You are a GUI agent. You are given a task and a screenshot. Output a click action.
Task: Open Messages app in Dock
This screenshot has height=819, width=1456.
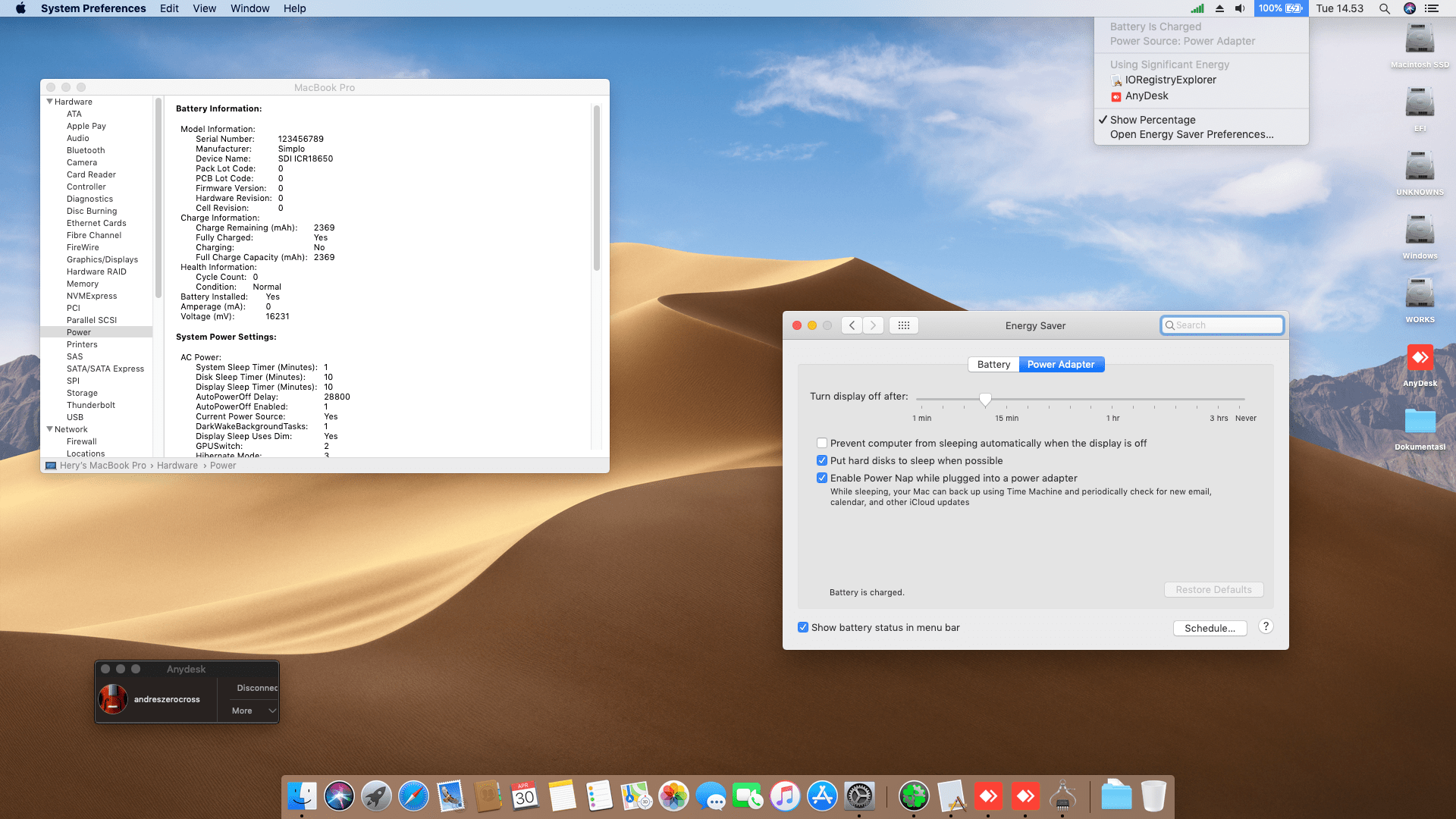[x=711, y=796]
